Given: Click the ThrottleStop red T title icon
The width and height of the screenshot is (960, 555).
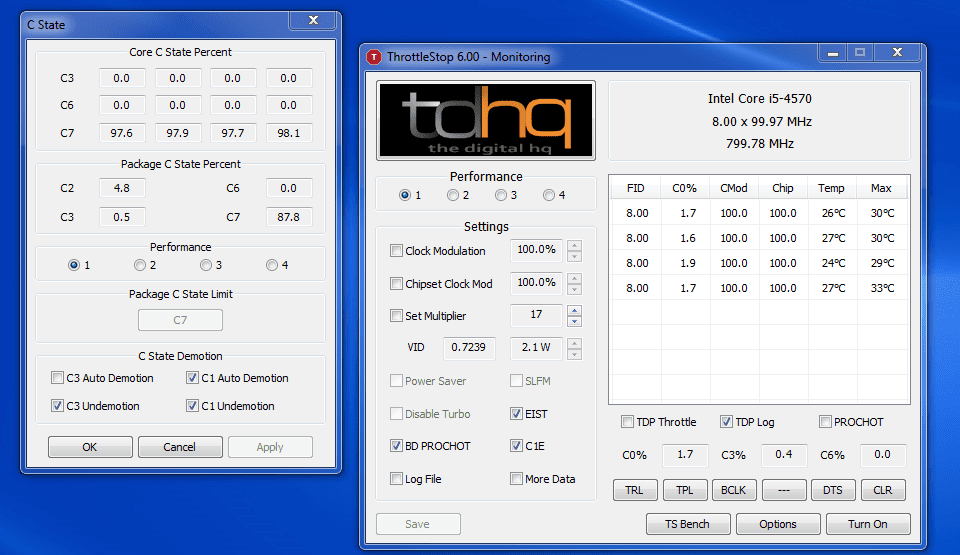Looking at the screenshot, I should coord(373,57).
